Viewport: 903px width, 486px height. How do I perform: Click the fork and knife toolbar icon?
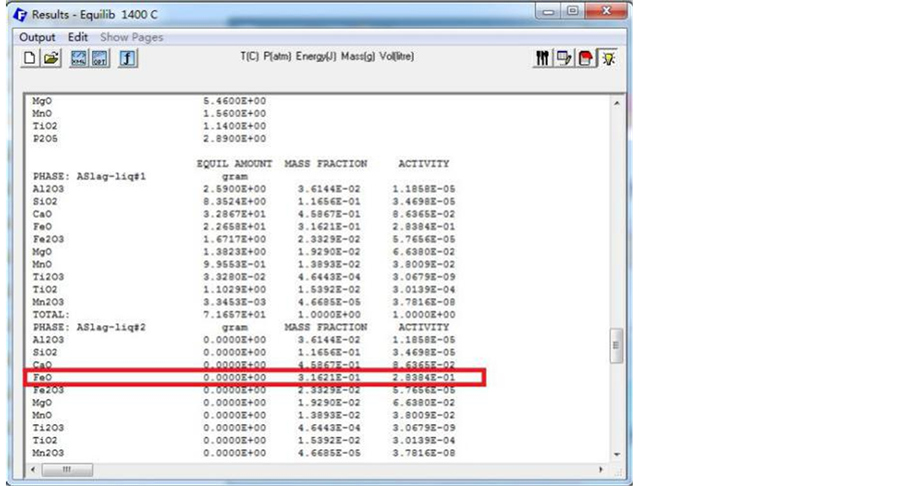pos(543,59)
